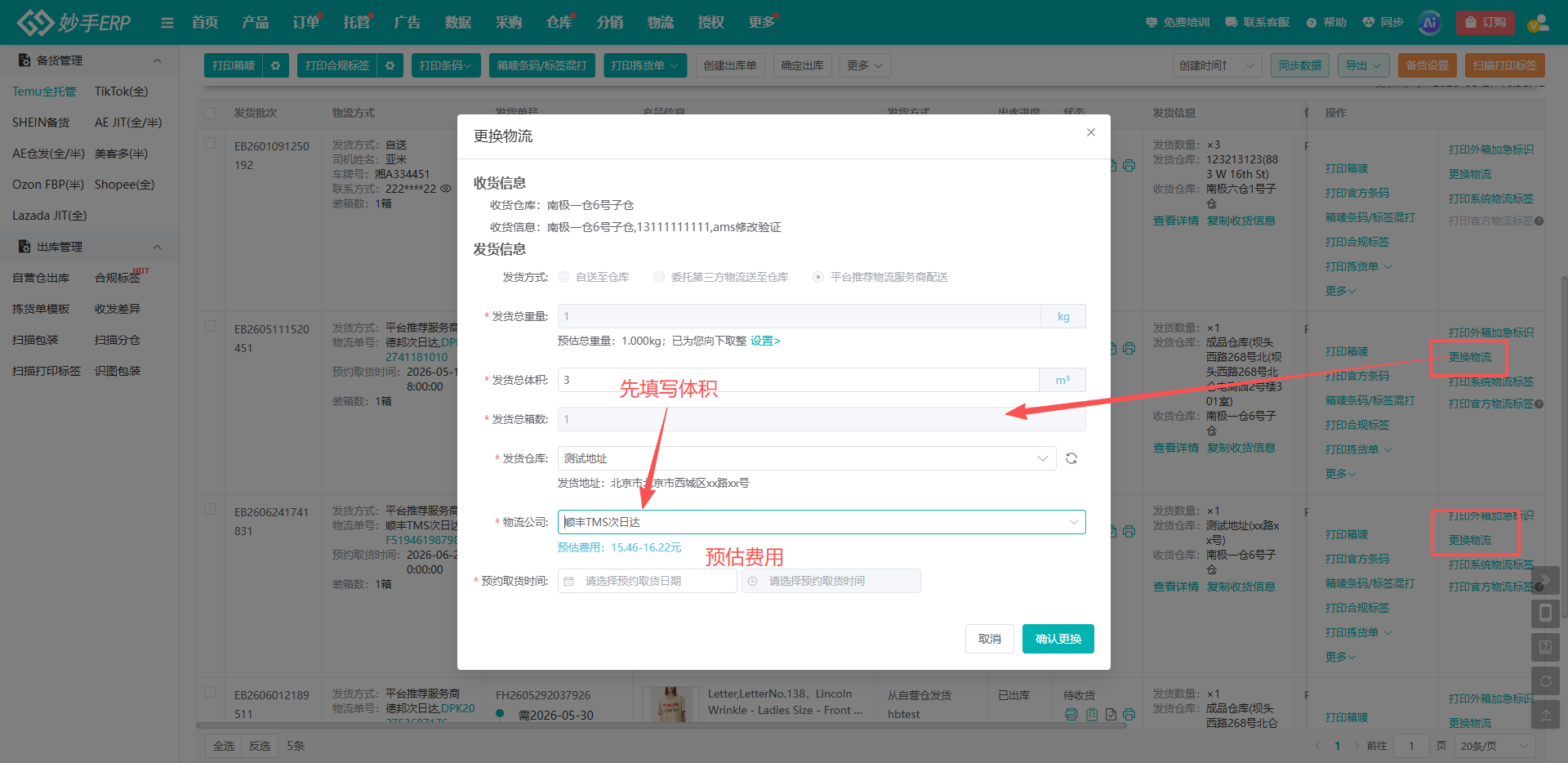Open 免费培训 in the top bar

tap(1178, 22)
